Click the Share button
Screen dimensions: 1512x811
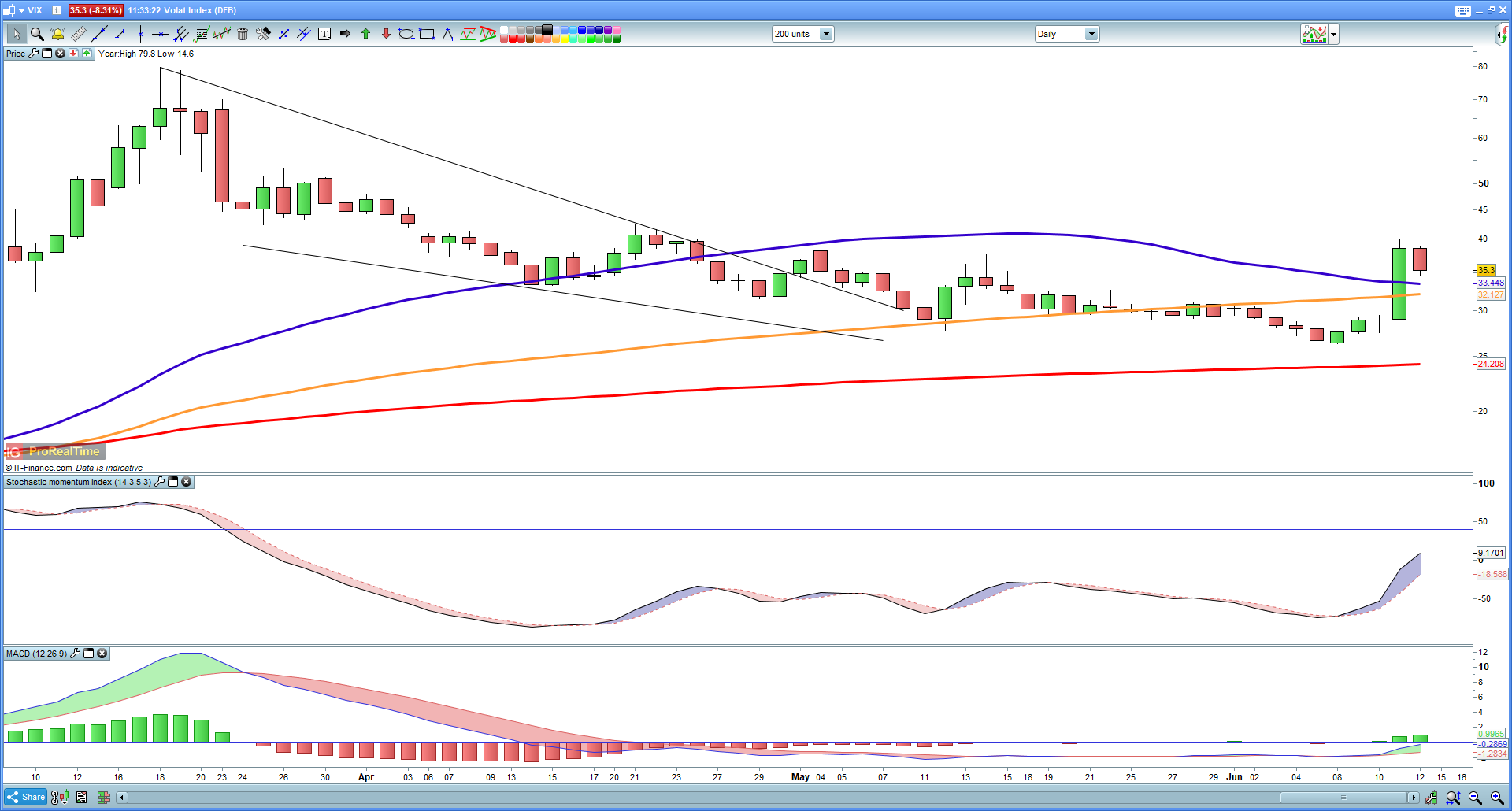pos(26,797)
